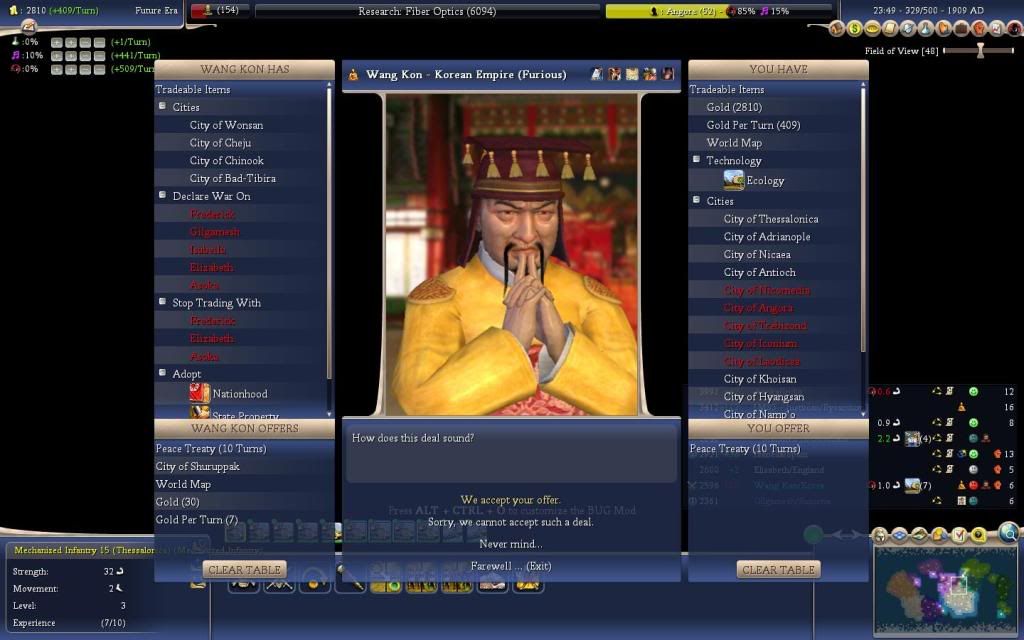This screenshot has height=640, width=1024.
Task: Choose "Farewell ... (Exit)" to leave diplomacy
Action: point(511,566)
